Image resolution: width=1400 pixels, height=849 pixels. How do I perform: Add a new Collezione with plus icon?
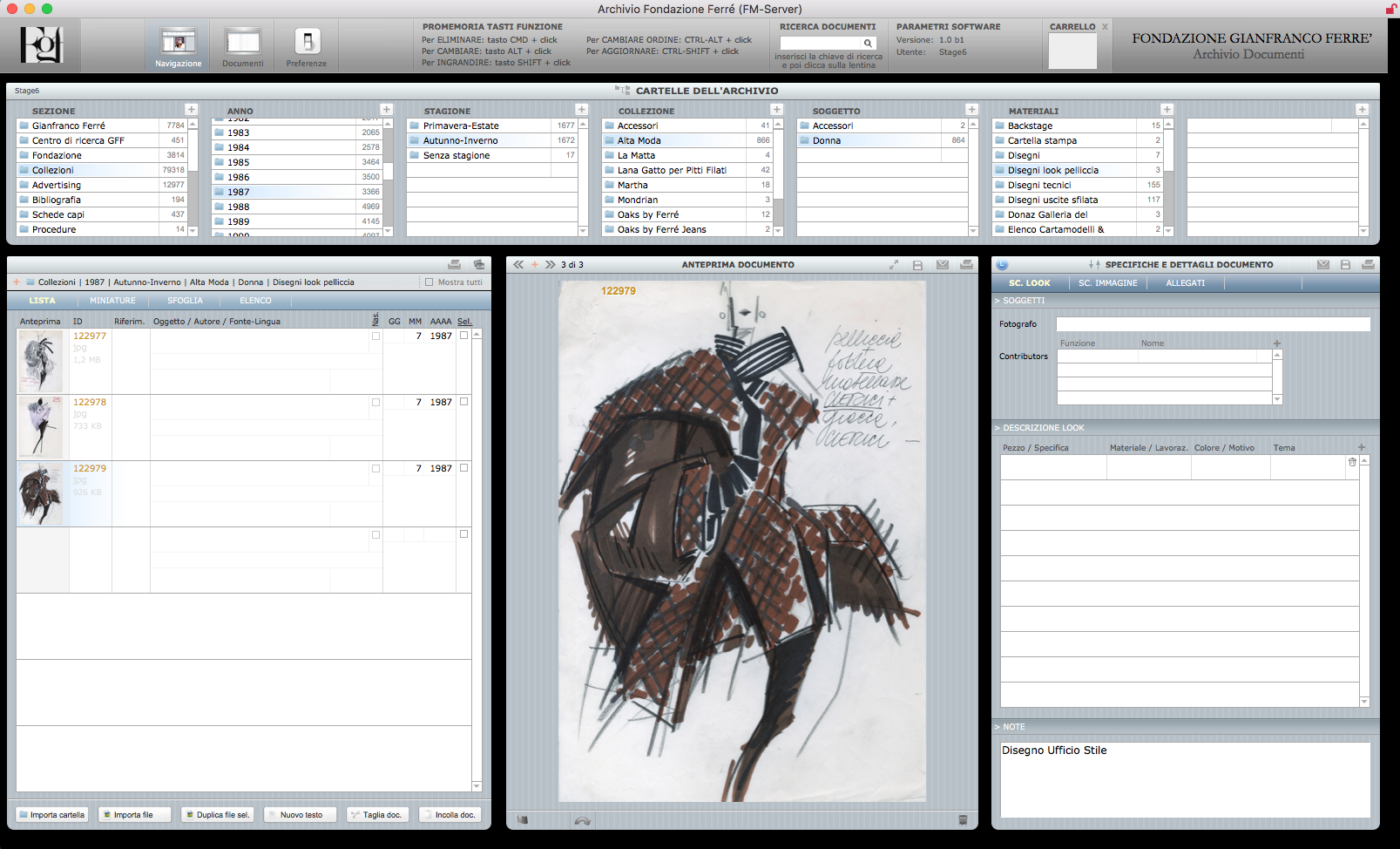click(776, 109)
